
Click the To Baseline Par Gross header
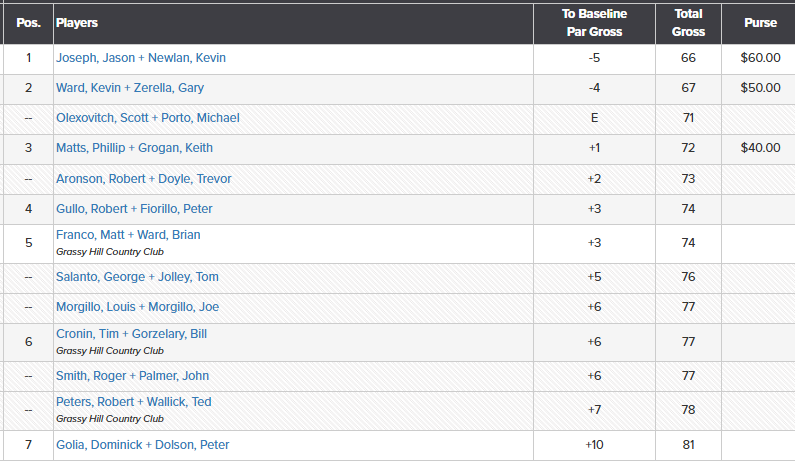593,23
